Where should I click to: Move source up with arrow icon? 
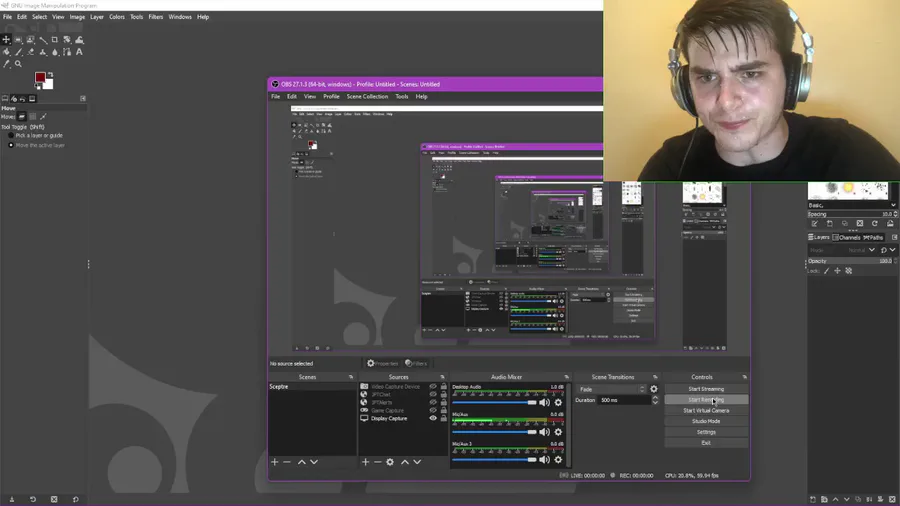click(x=405, y=462)
